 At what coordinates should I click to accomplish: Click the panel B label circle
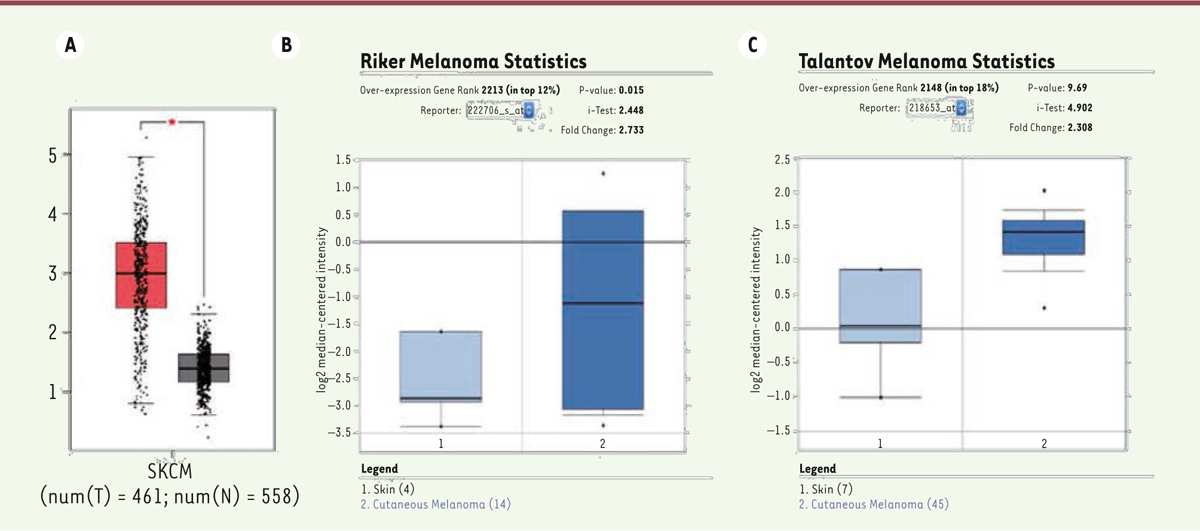[287, 44]
